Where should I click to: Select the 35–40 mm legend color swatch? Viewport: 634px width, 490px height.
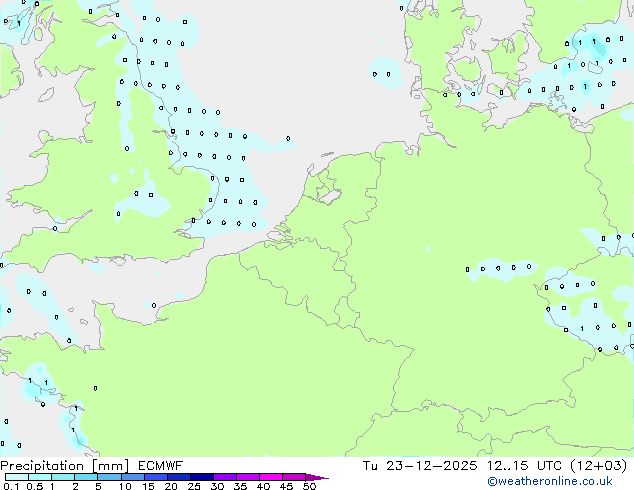(248, 477)
